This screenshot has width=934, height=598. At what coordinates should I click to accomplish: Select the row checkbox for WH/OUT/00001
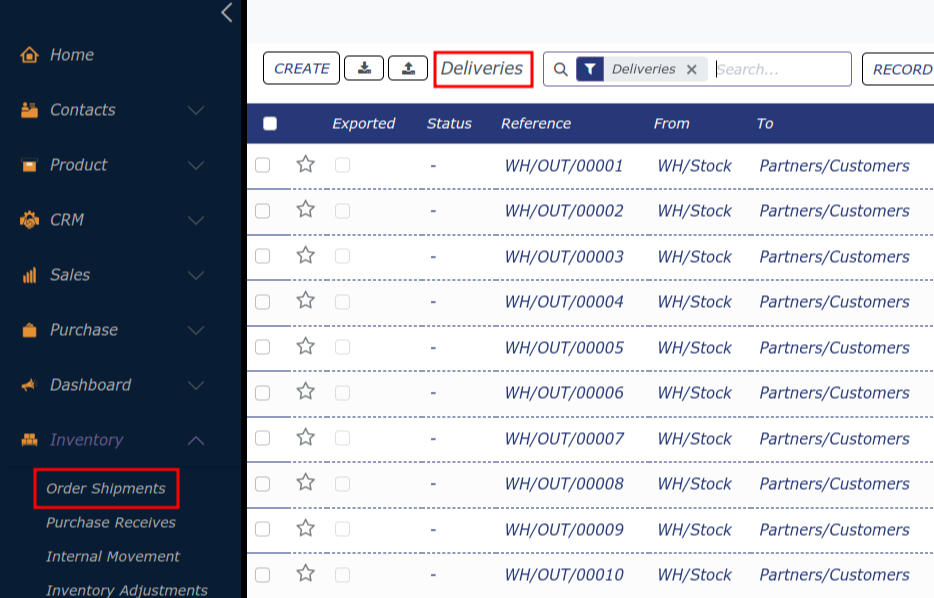click(x=263, y=165)
